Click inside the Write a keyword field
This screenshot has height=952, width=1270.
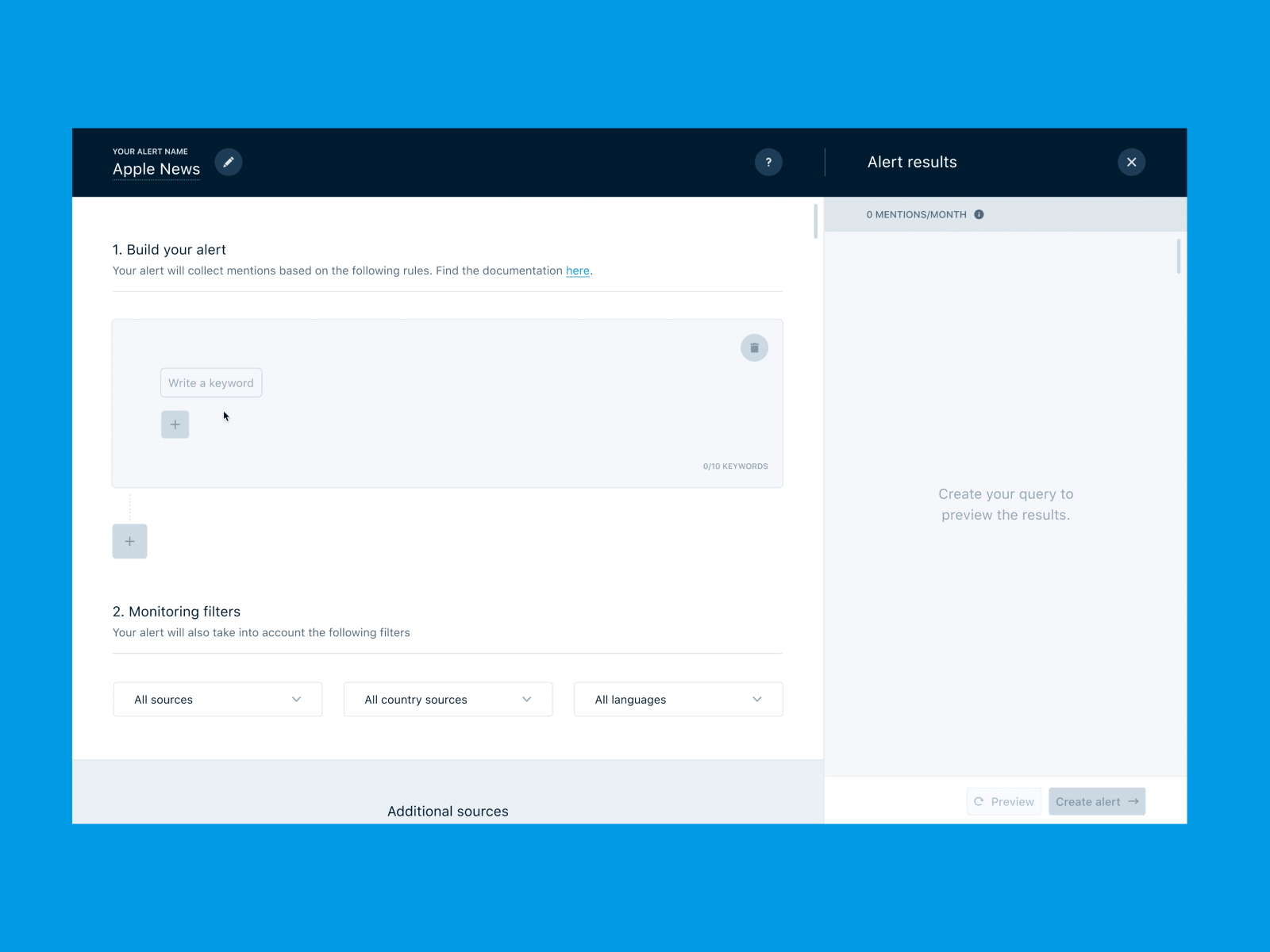click(x=210, y=382)
